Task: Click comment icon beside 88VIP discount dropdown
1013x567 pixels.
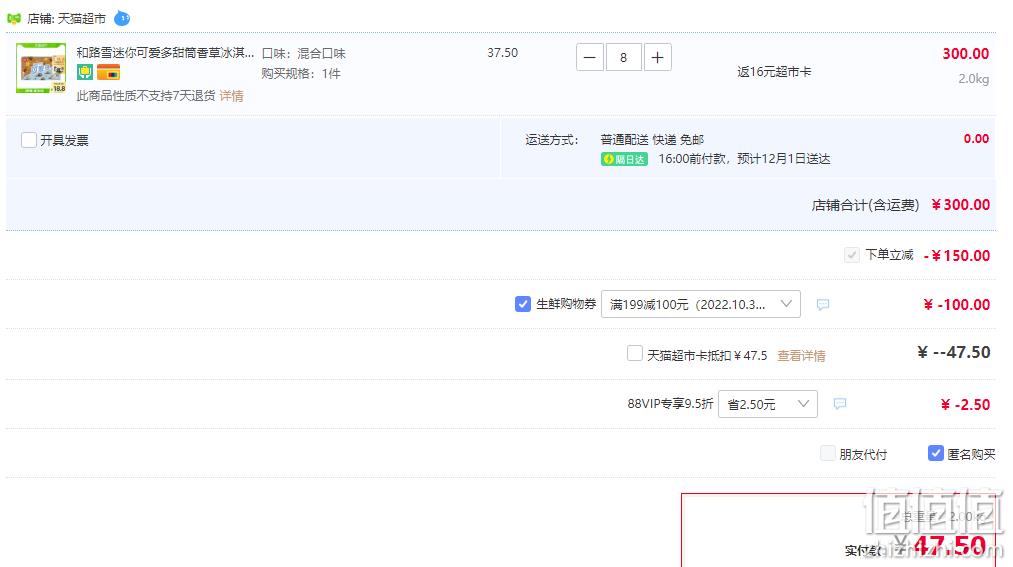Action: coord(839,404)
